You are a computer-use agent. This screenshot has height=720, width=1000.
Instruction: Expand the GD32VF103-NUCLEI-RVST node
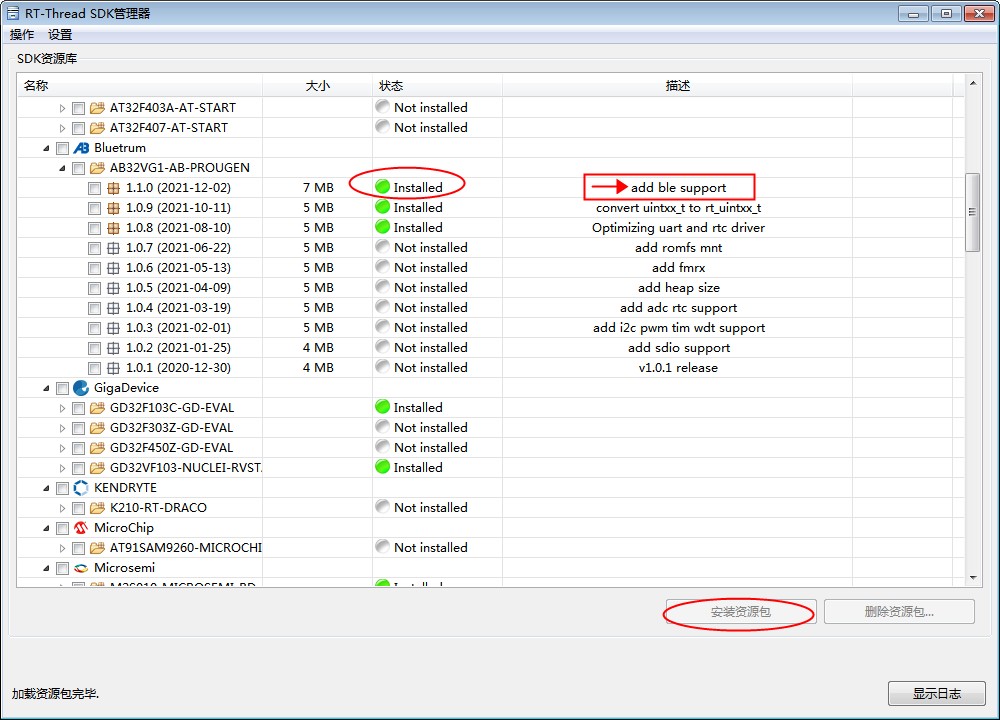(x=62, y=468)
